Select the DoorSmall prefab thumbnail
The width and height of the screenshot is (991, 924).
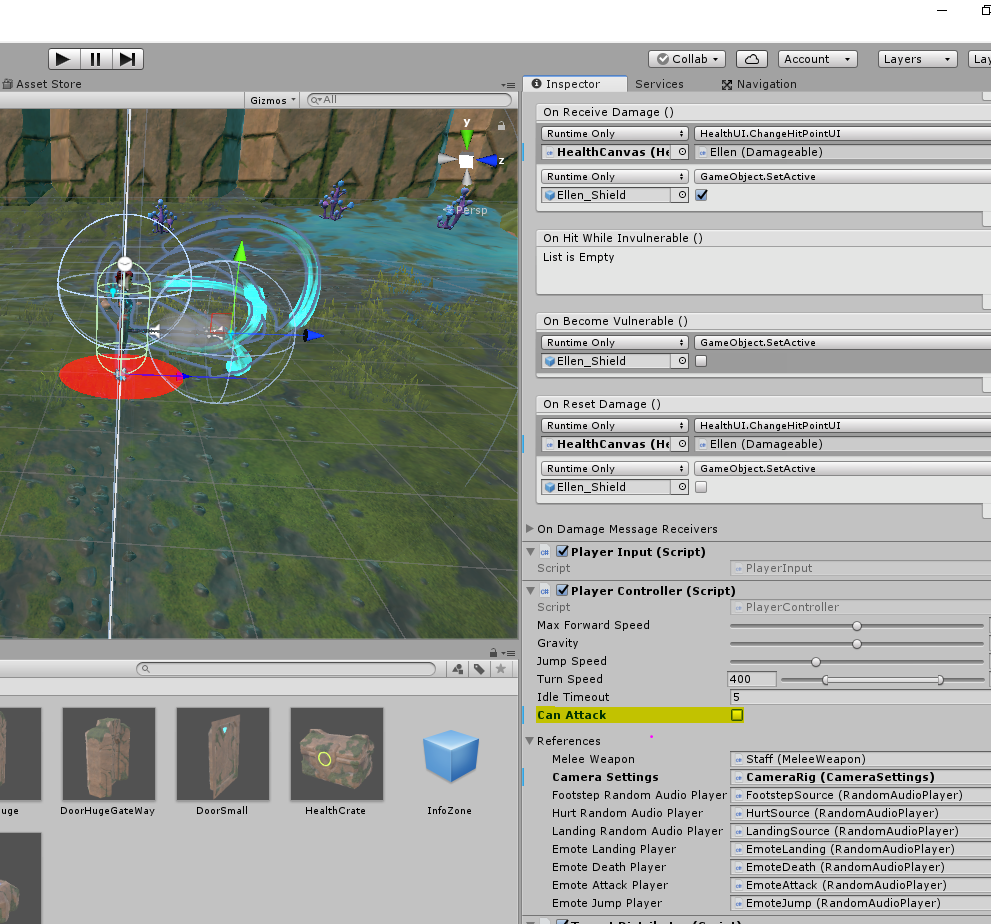point(222,754)
